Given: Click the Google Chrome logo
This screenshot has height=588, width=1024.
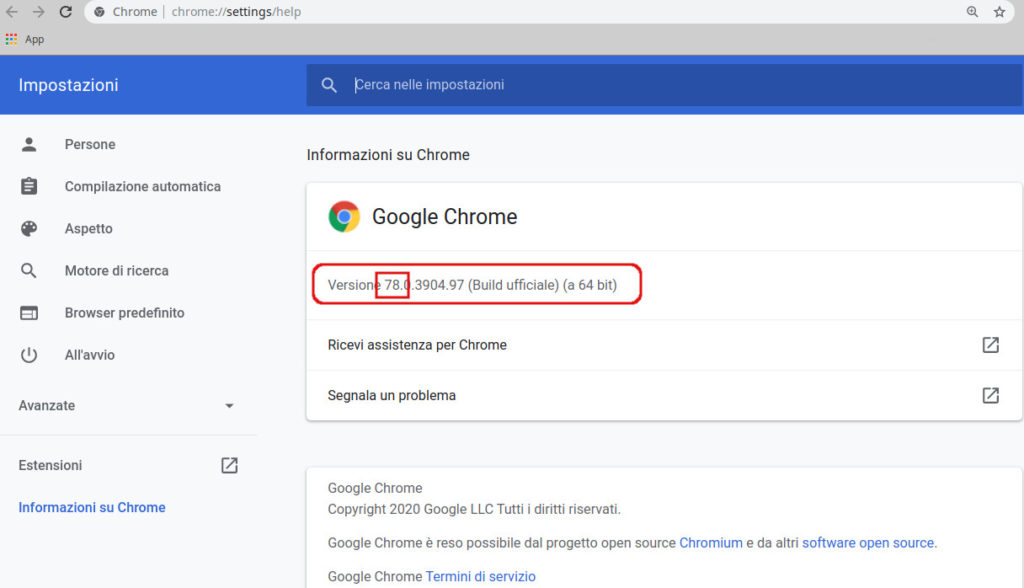Looking at the screenshot, I should (x=344, y=217).
